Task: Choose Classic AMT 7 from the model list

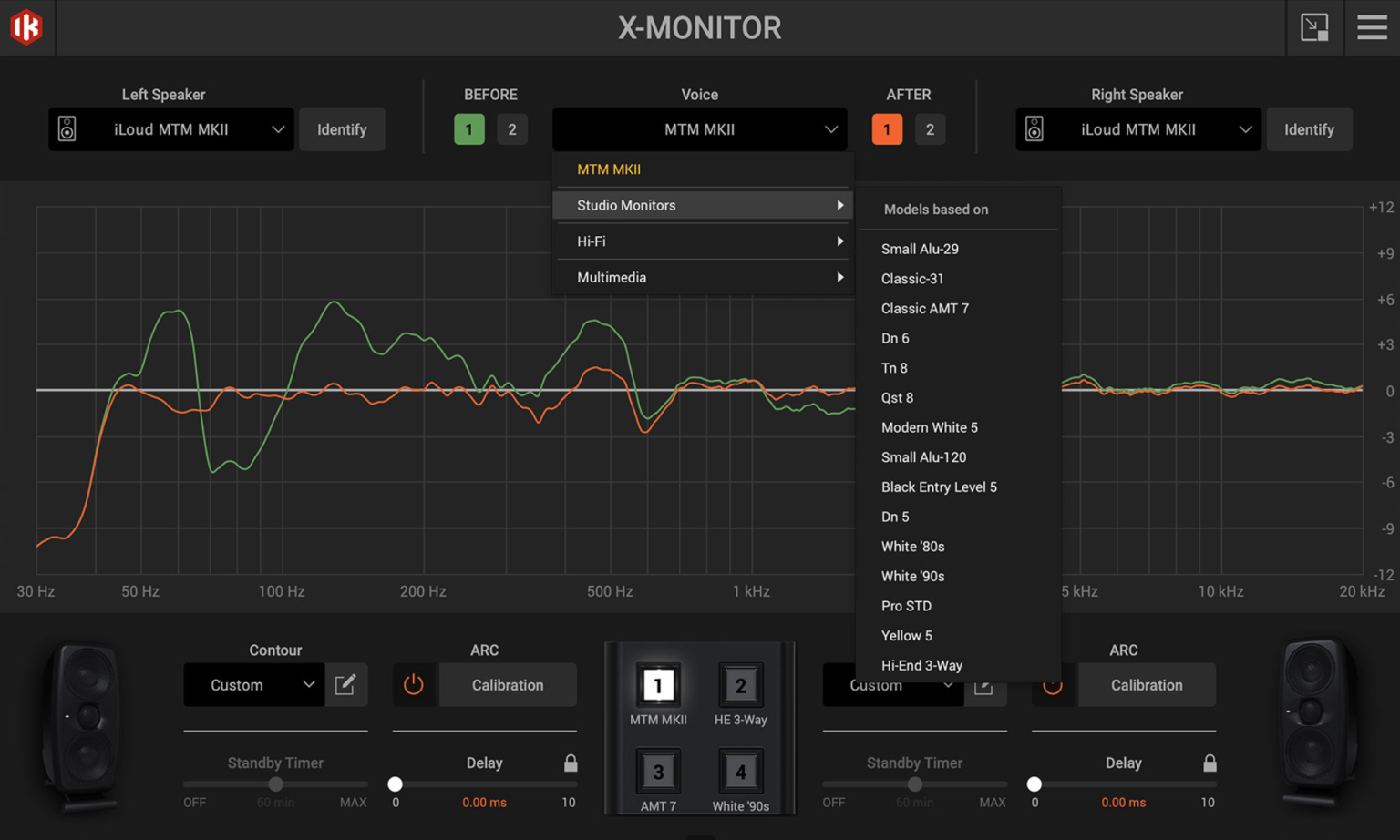Action: 924,309
